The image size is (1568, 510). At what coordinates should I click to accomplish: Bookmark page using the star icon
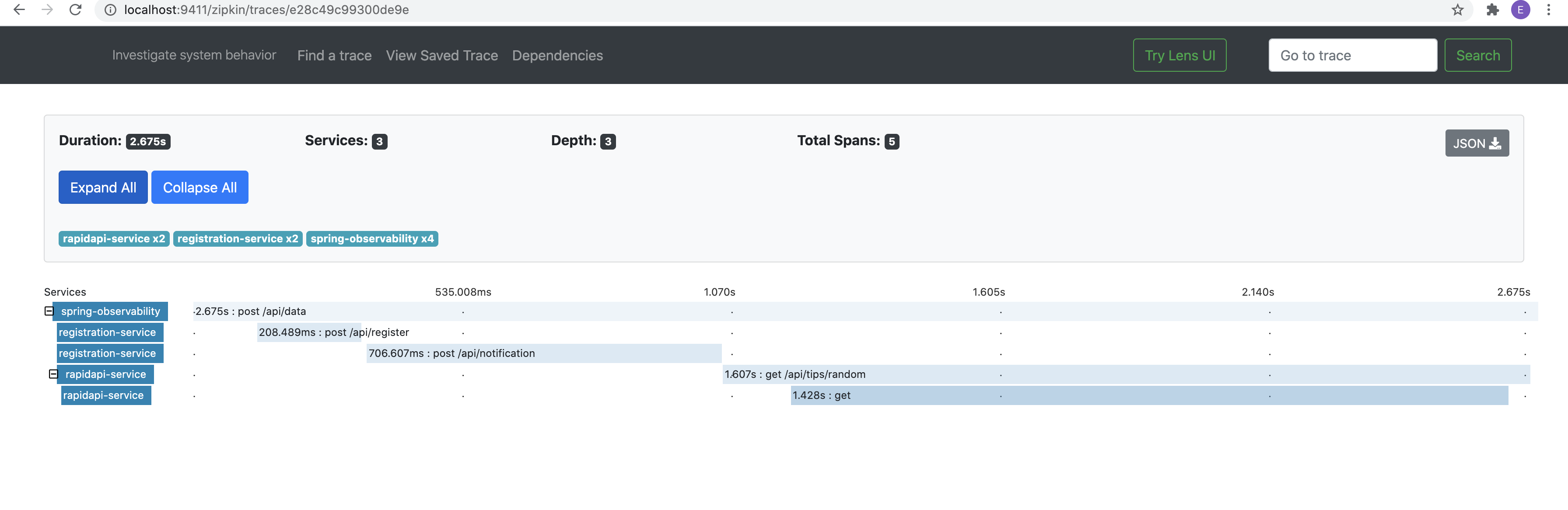1457,10
